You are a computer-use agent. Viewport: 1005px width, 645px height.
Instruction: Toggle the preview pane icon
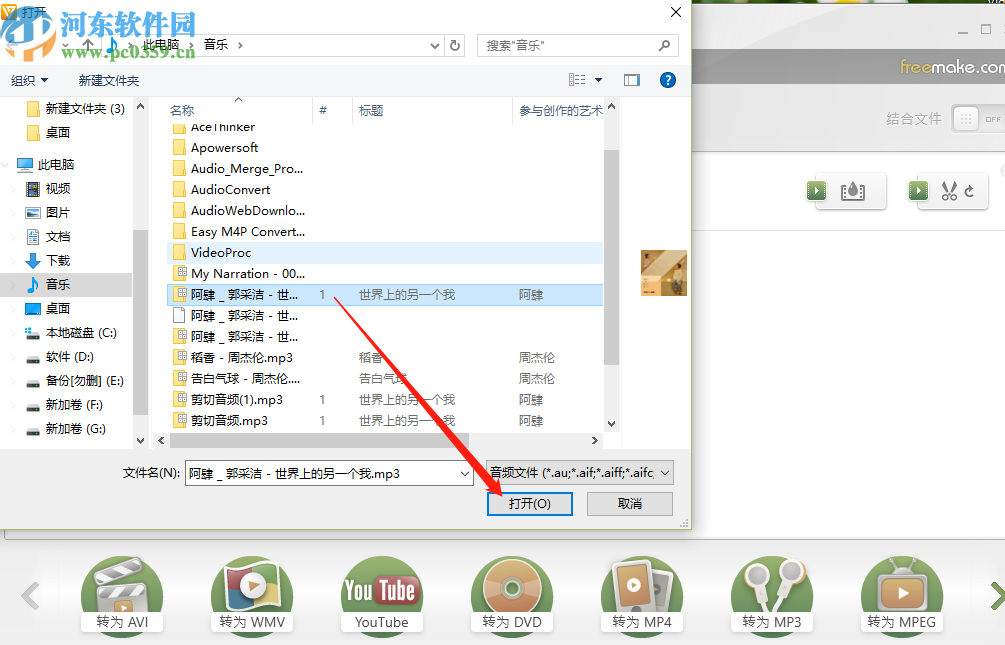coord(631,80)
